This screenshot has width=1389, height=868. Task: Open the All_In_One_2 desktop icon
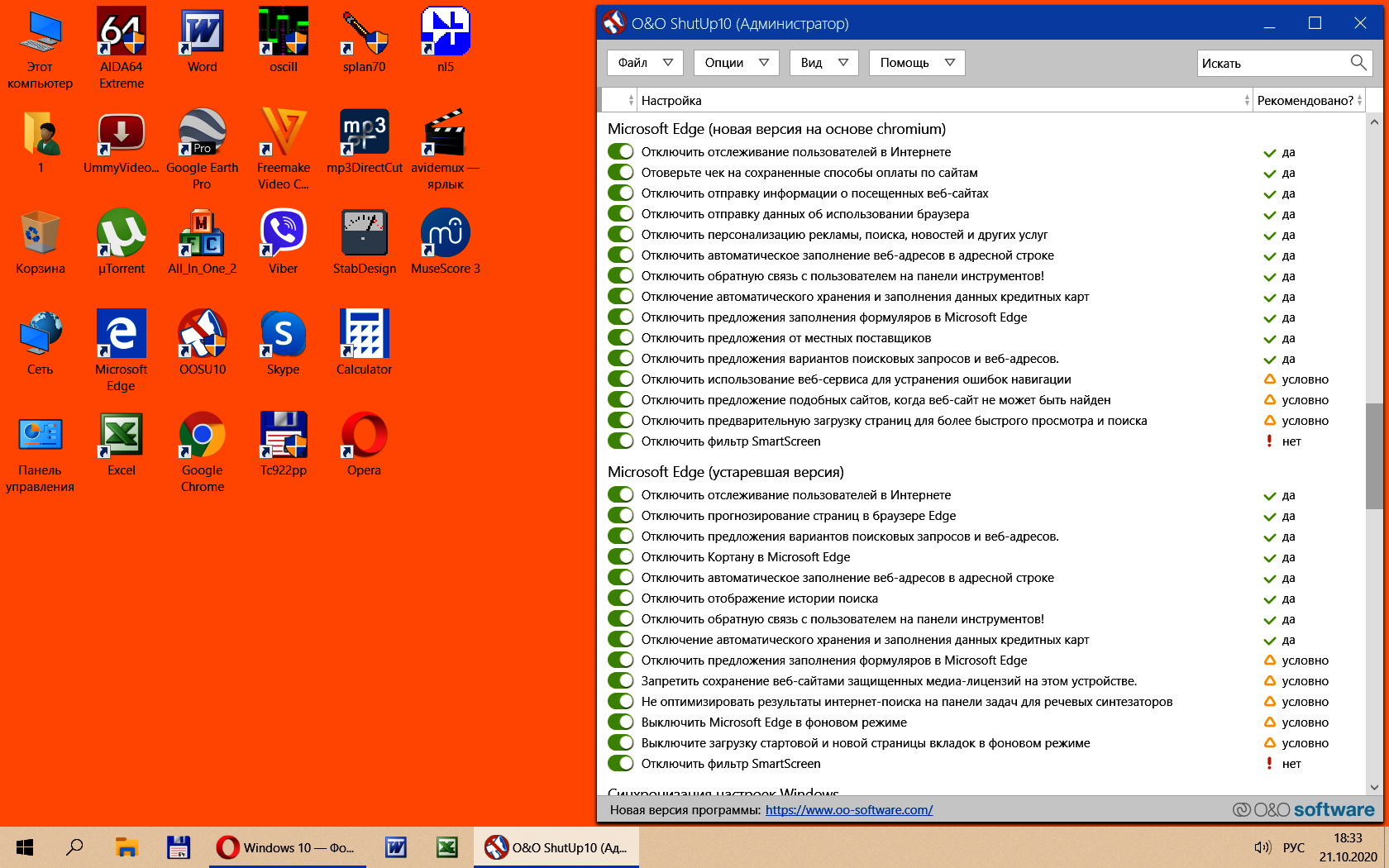pyautogui.click(x=203, y=241)
